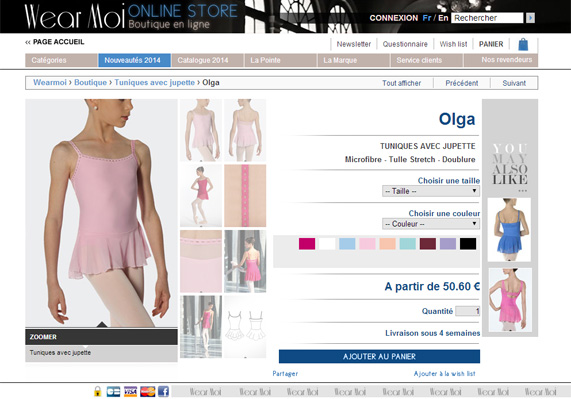Click the CONNEXION login link
Viewport: 571px width, 399px height.
click(x=394, y=18)
